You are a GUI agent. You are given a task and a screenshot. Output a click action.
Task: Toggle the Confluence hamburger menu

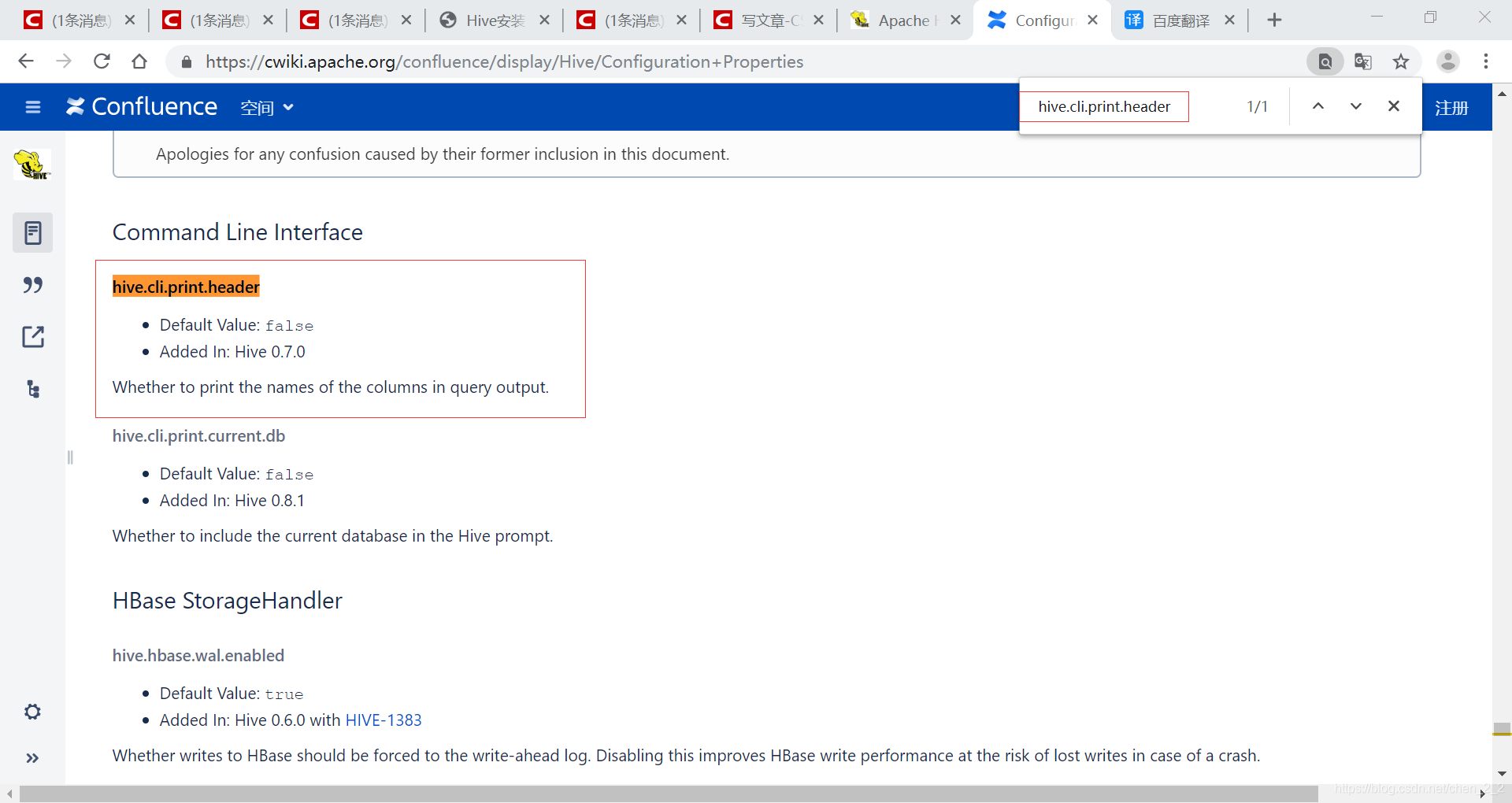(x=33, y=107)
